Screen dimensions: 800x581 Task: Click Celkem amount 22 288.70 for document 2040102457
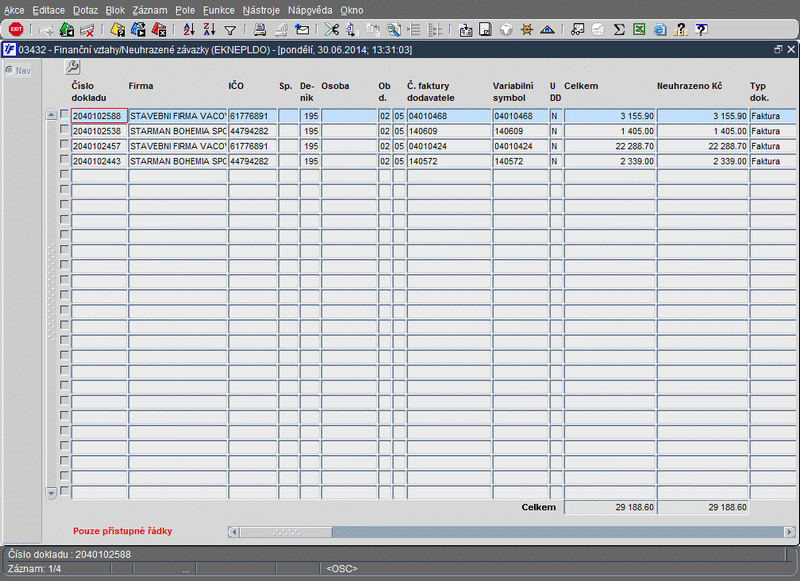point(609,146)
